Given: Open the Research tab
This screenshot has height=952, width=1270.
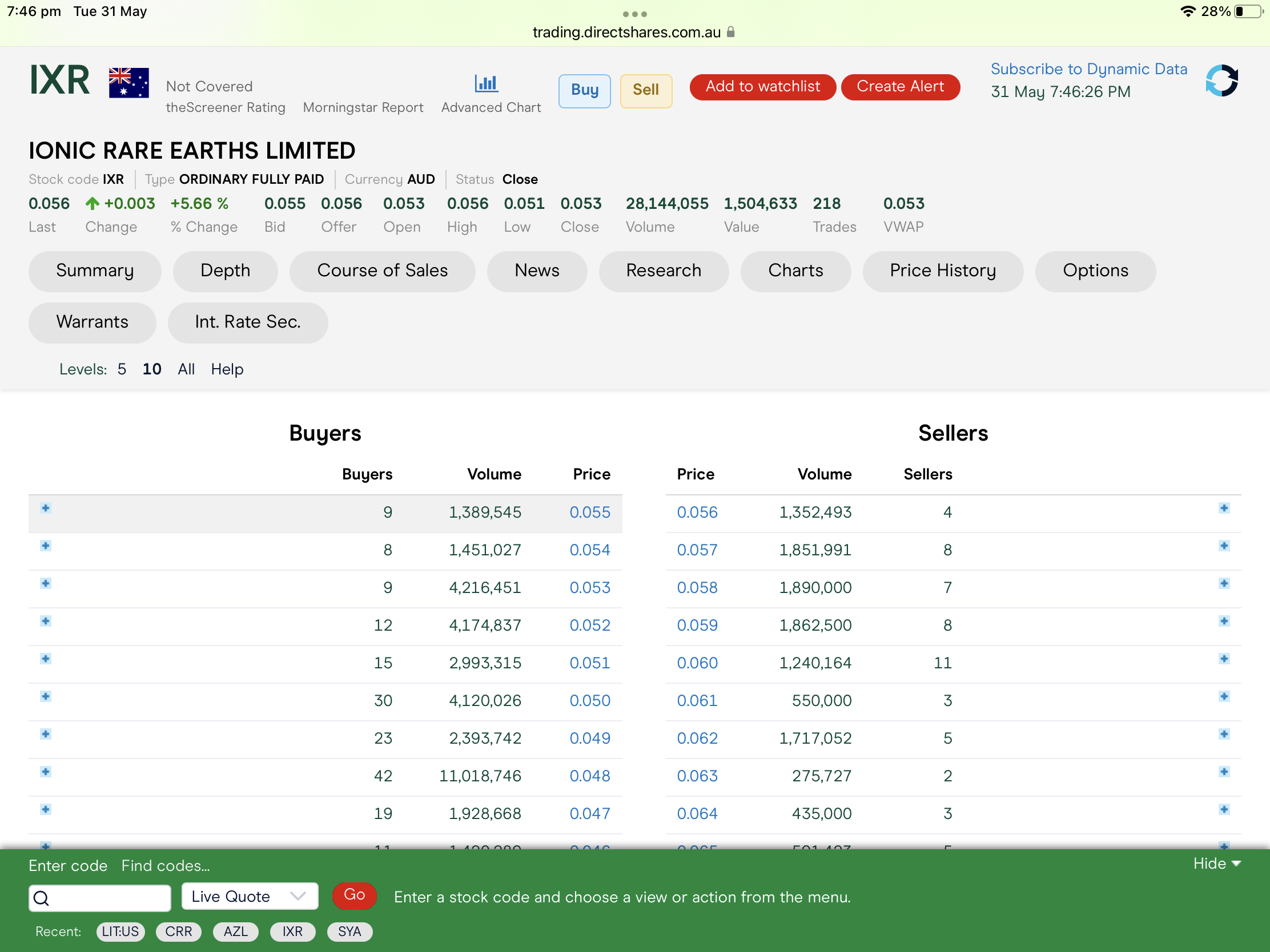Looking at the screenshot, I should point(664,271).
